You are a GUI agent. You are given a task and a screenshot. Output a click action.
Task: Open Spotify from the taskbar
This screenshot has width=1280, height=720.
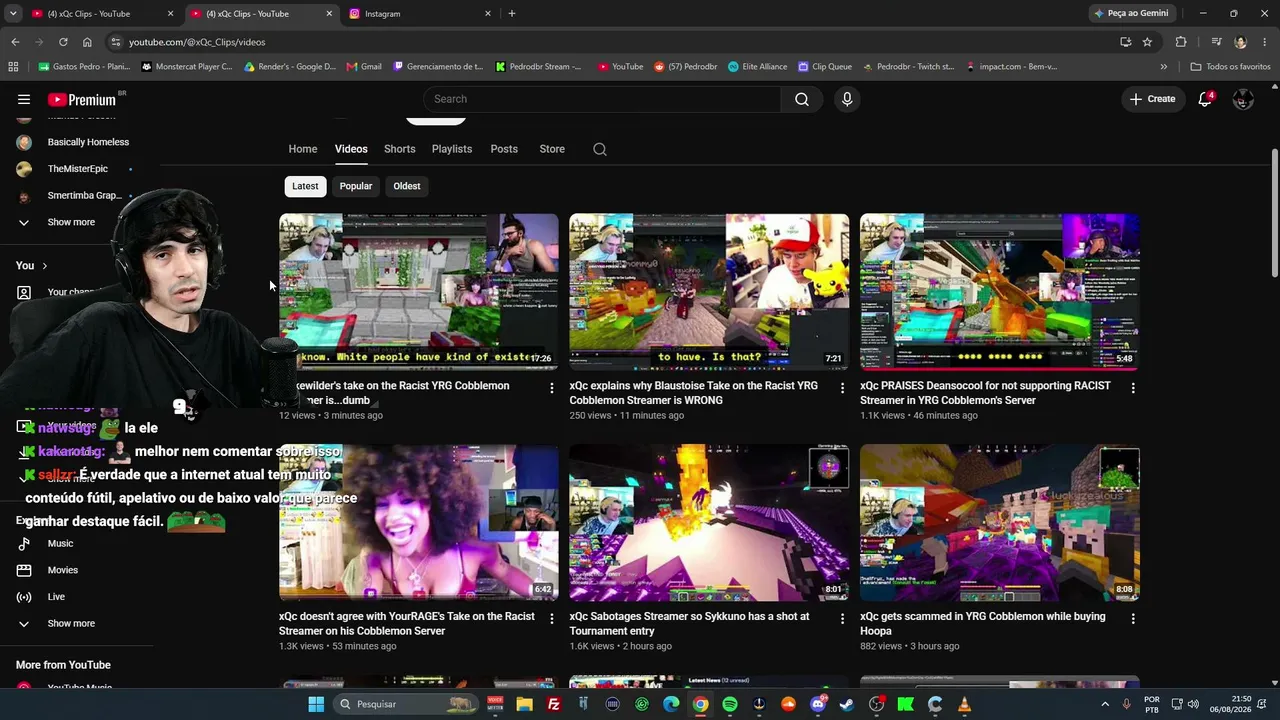pyautogui.click(x=730, y=704)
